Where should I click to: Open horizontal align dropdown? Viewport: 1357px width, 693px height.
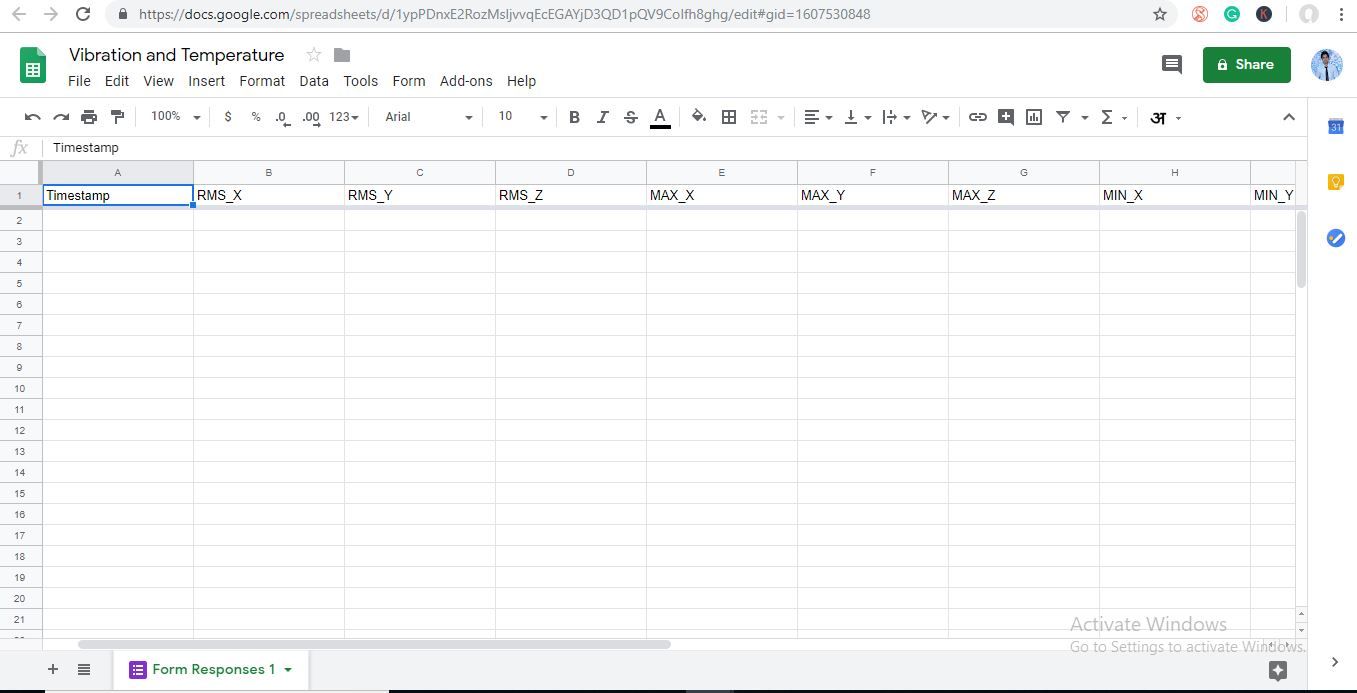[x=818, y=117]
